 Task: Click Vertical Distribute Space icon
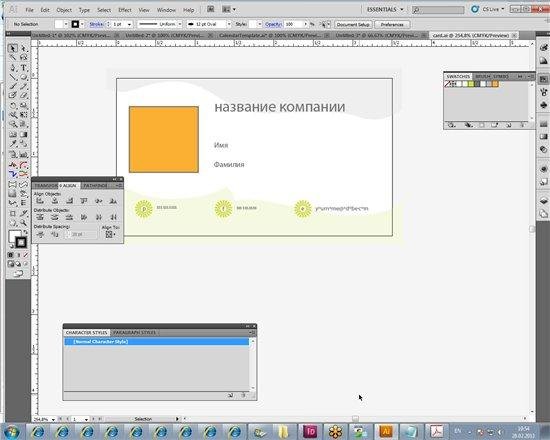(x=40, y=234)
